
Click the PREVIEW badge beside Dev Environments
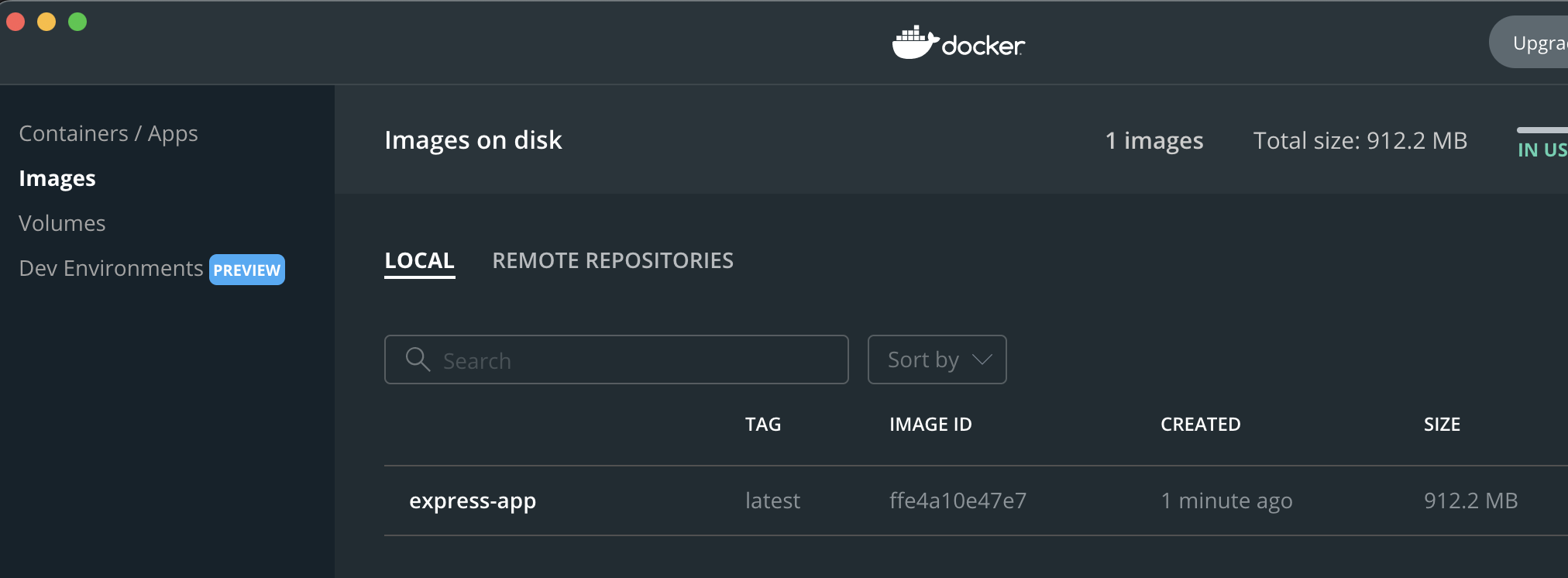coord(247,270)
